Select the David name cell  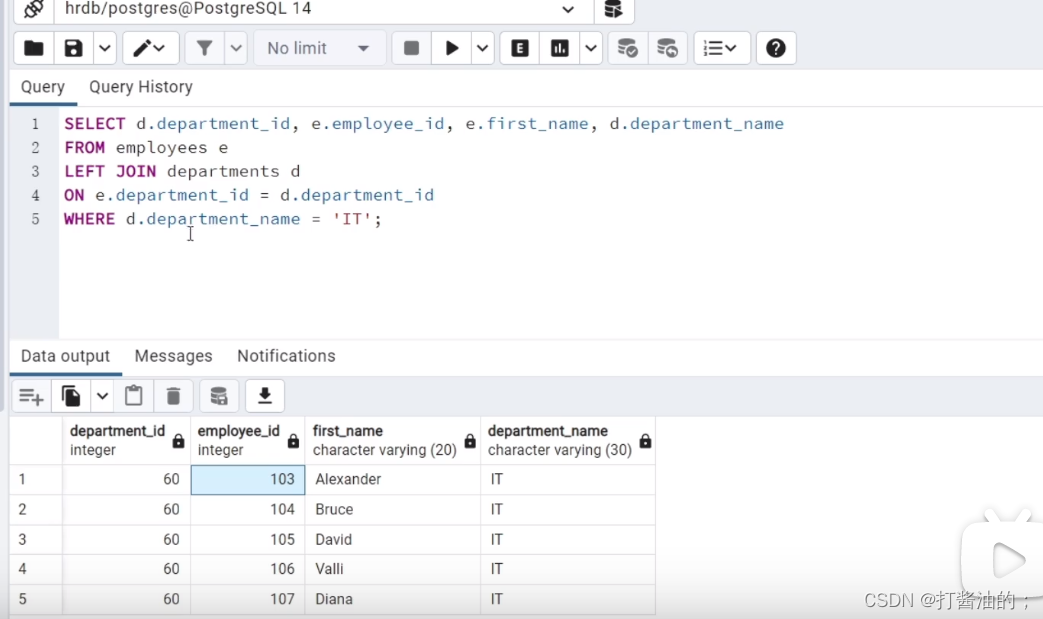[x=392, y=540]
